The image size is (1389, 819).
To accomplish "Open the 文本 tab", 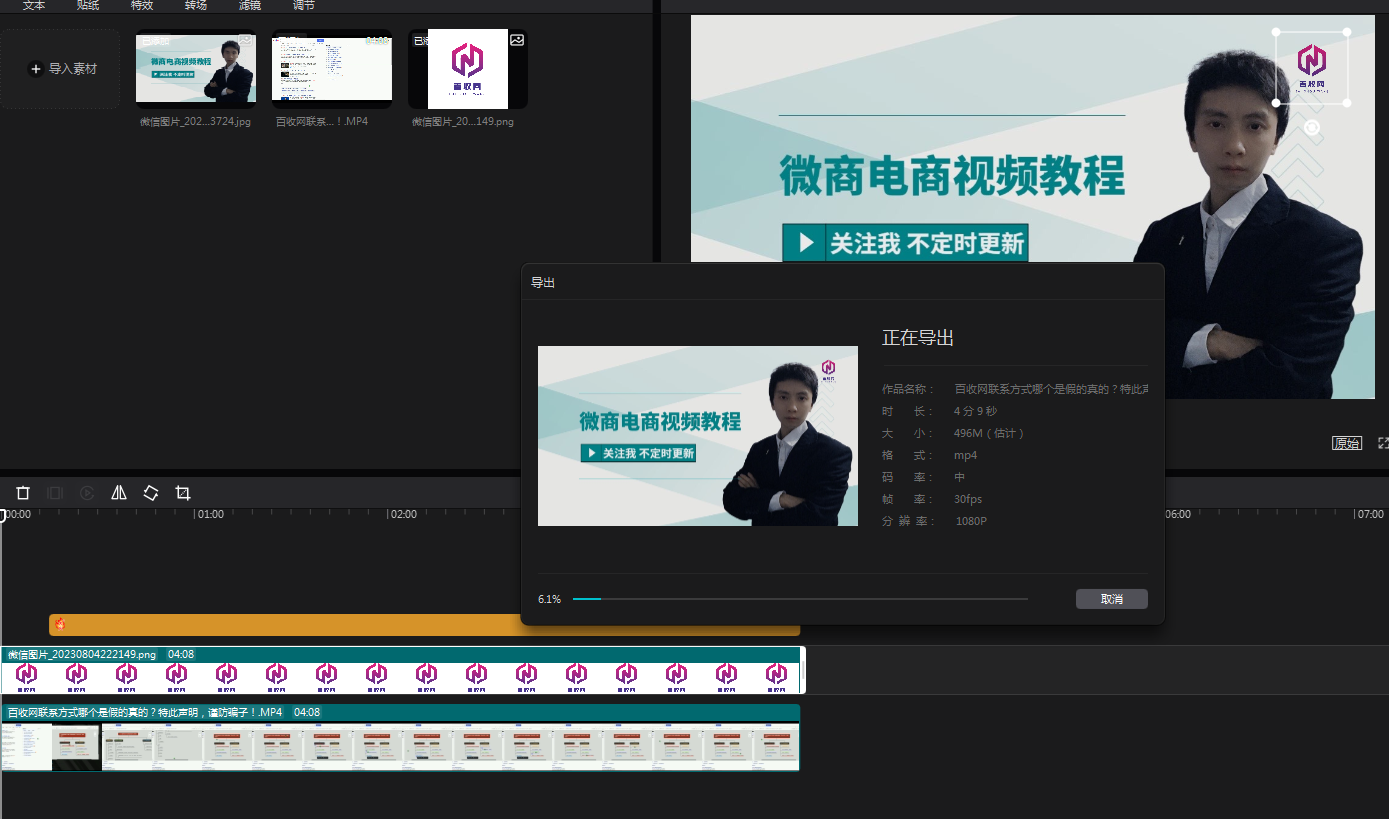I will pyautogui.click(x=34, y=5).
